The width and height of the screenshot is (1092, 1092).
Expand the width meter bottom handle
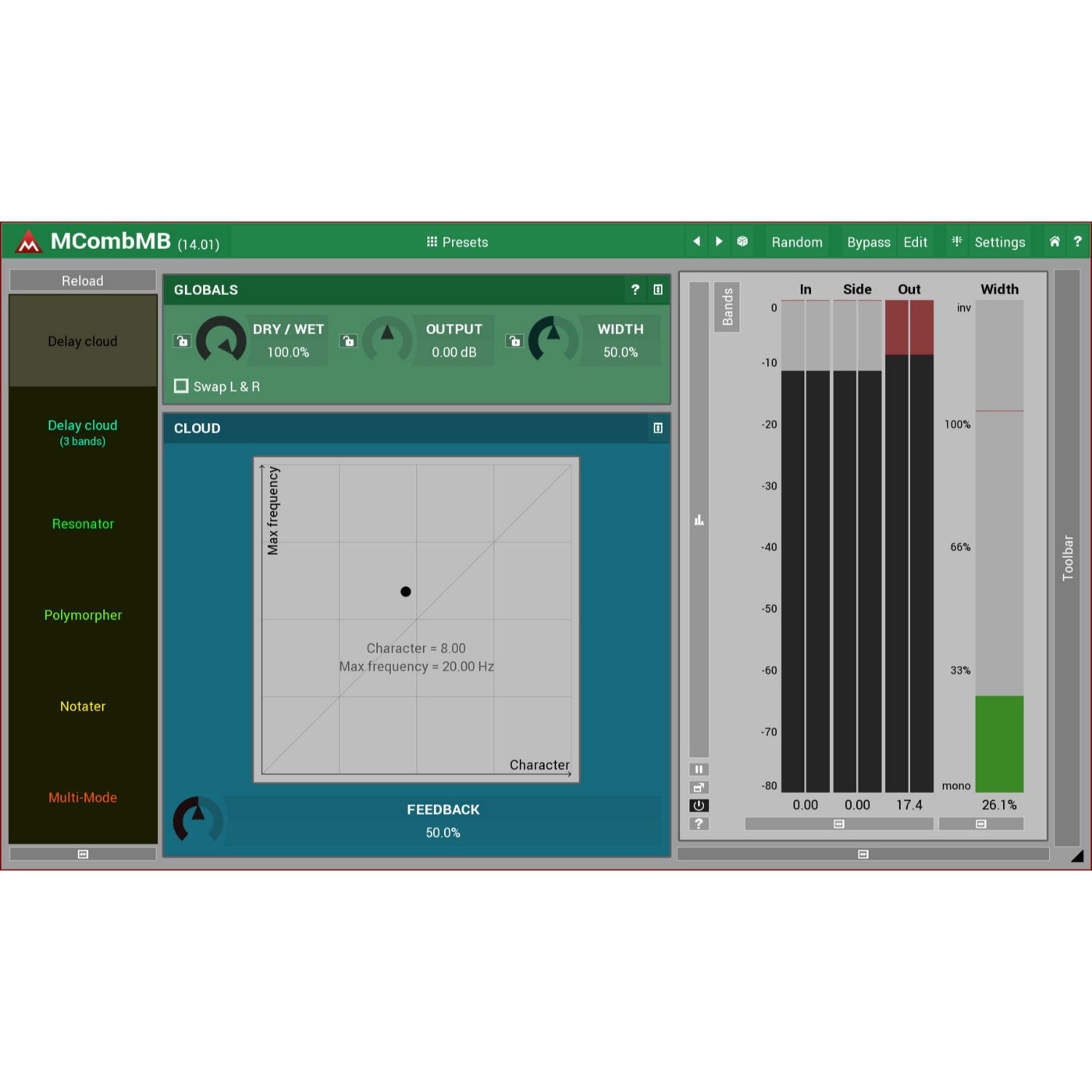pyautogui.click(x=981, y=824)
